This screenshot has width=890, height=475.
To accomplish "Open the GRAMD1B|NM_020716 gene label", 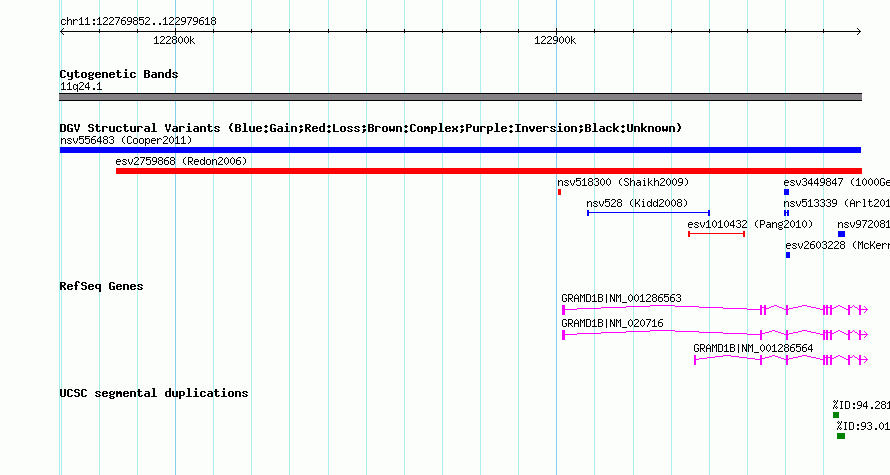I will pos(612,323).
